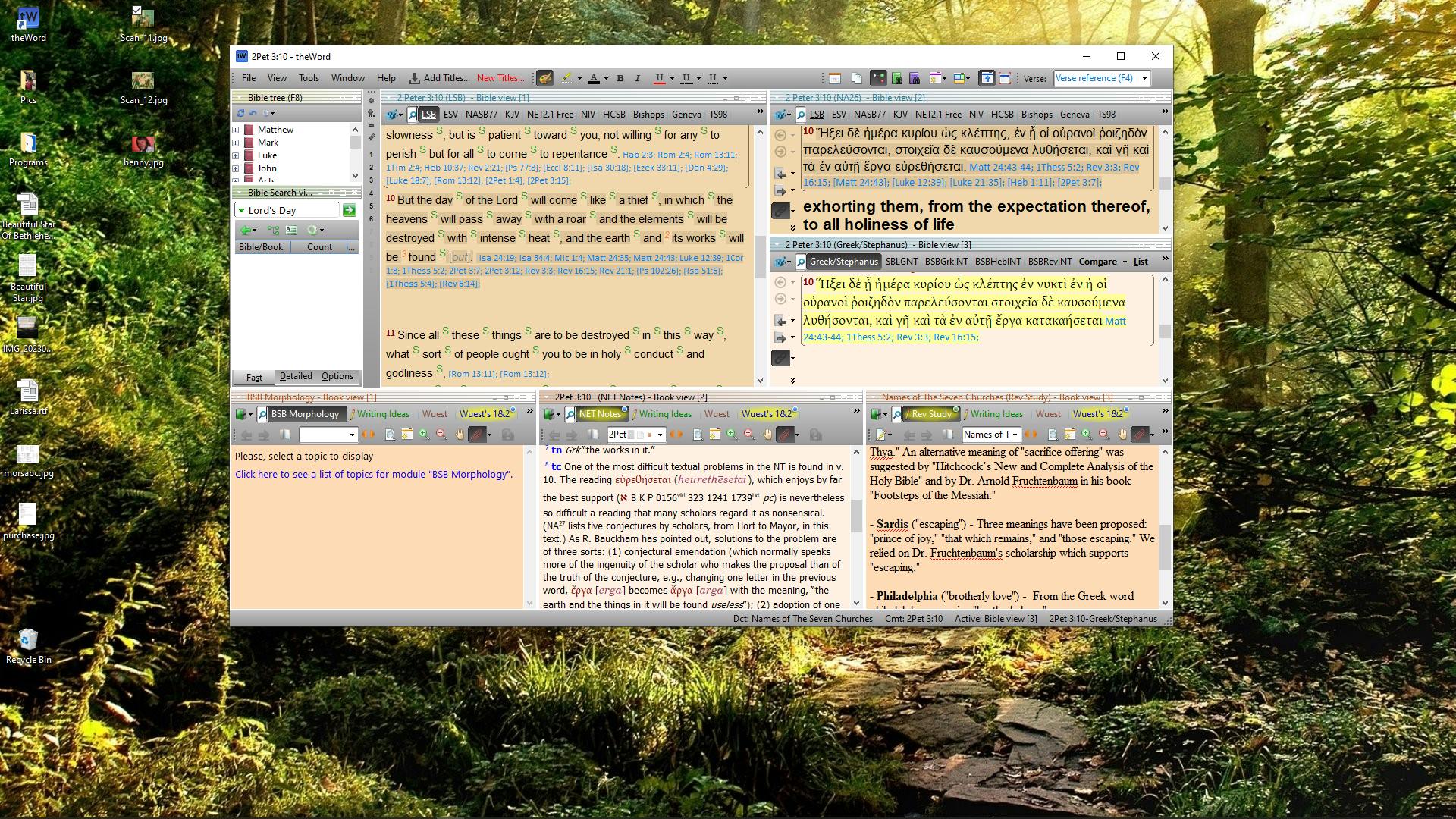Screen dimensions: 1456x819
Task: Select the zoom-in magnifier in NET Notes panel
Action: coord(731,435)
